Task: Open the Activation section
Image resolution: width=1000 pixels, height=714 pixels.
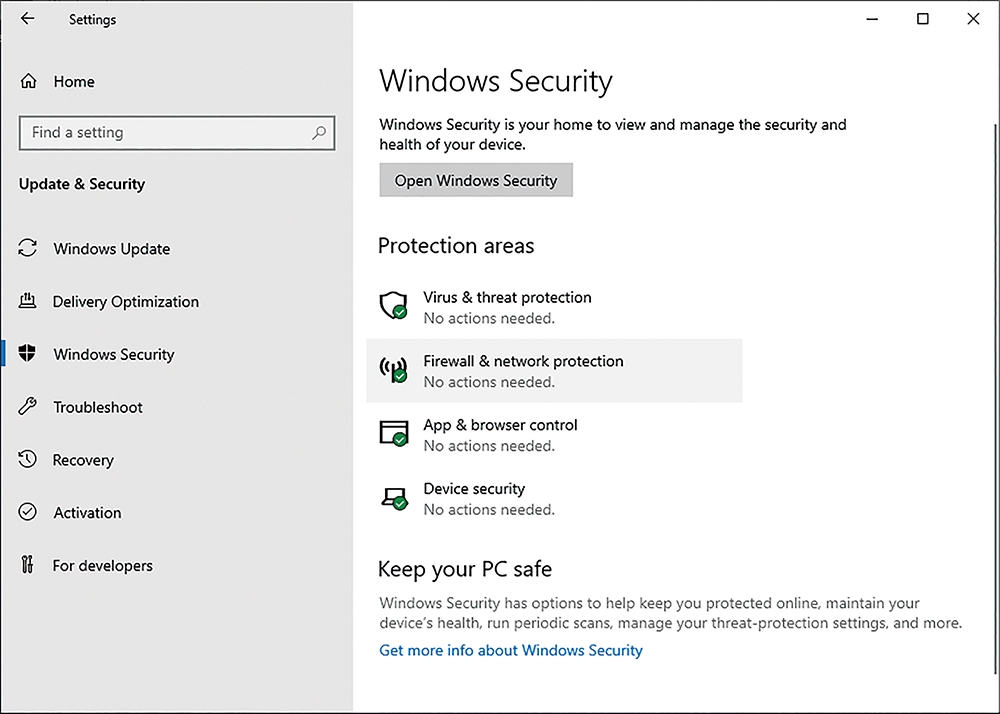Action: click(87, 513)
